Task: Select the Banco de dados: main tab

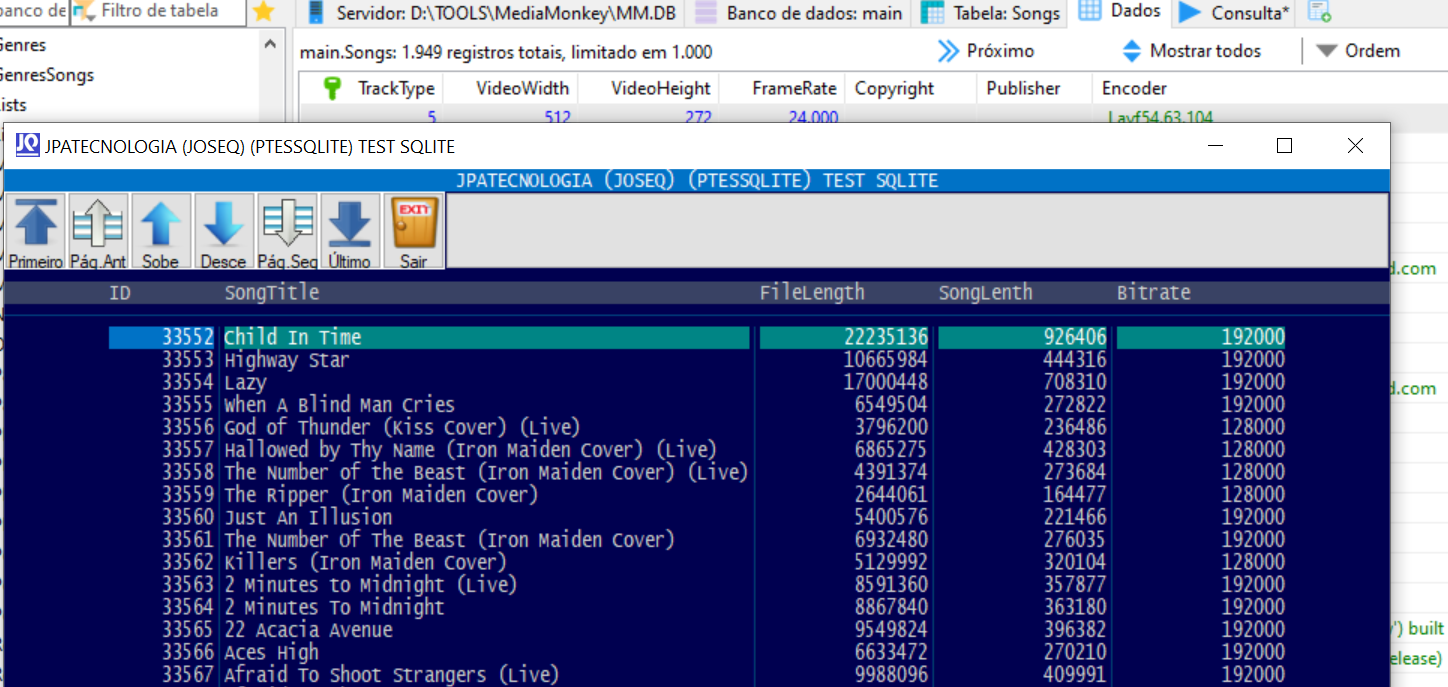Action: pos(800,13)
